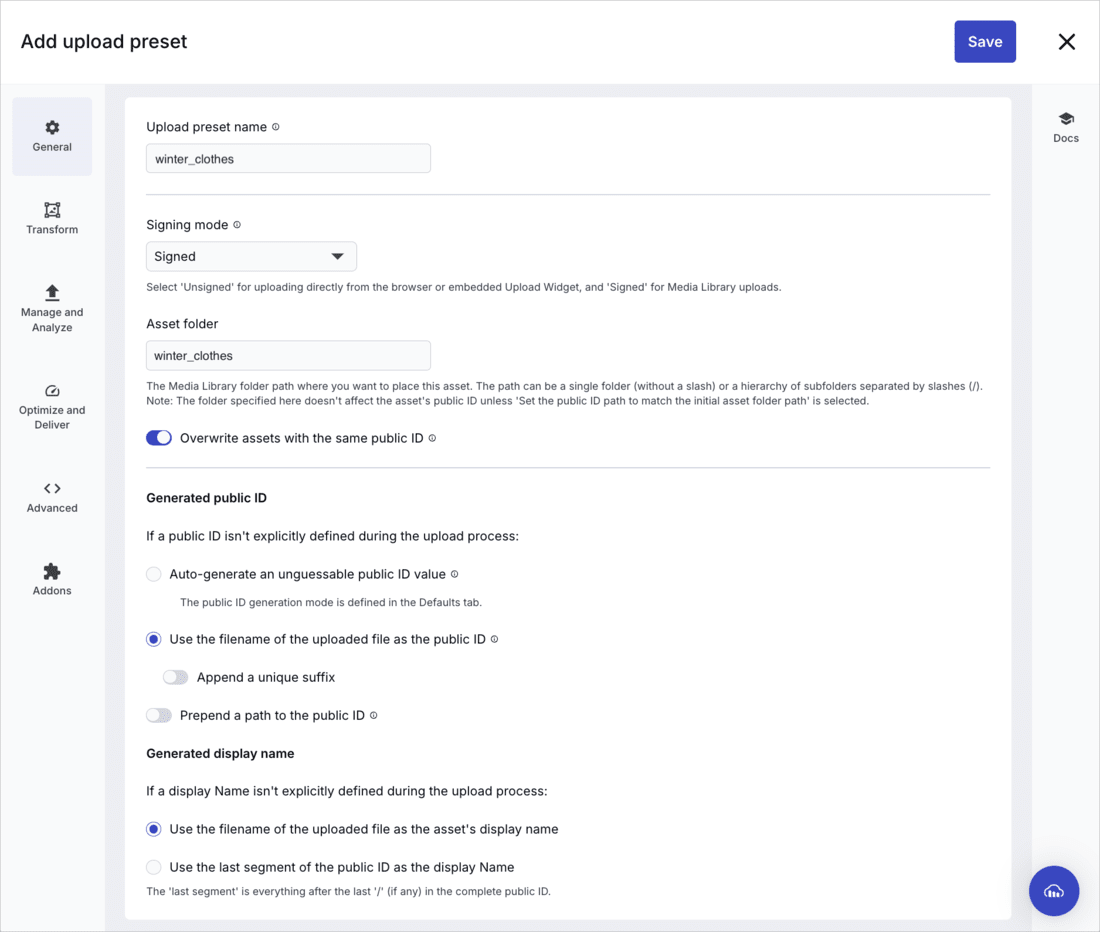The height and width of the screenshot is (932, 1100).
Task: Click info icon next to Signing mode
Action: coord(237,225)
